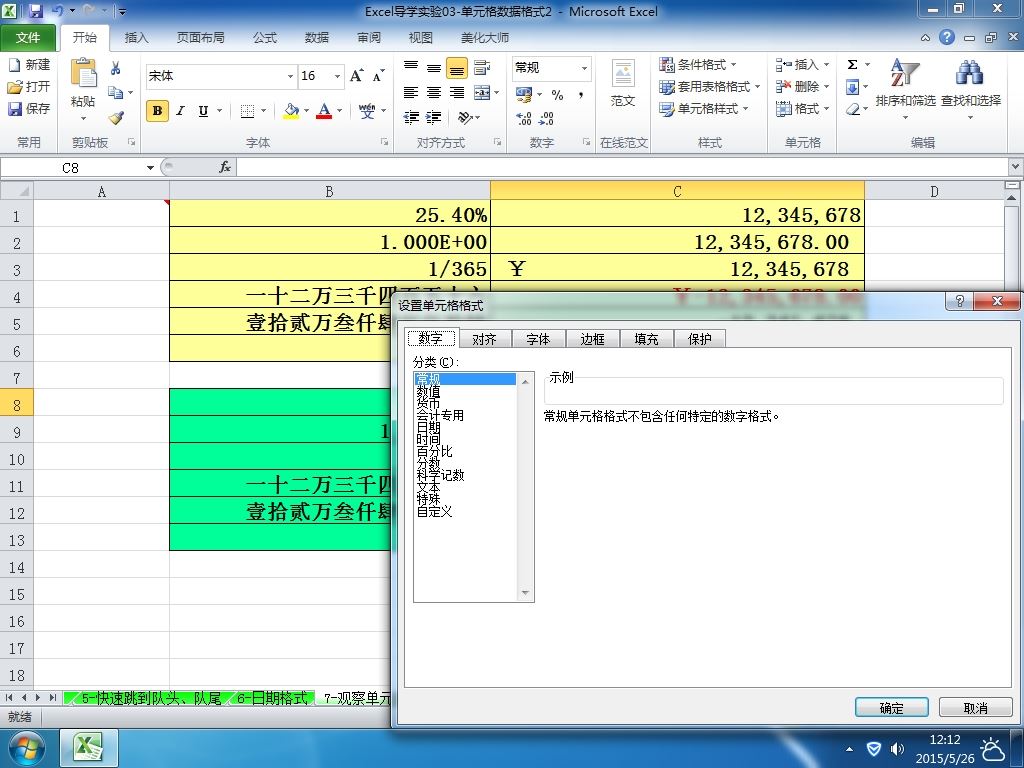Click Decrease Decimal icon
This screenshot has height=768, width=1024.
pyautogui.click(x=546, y=118)
